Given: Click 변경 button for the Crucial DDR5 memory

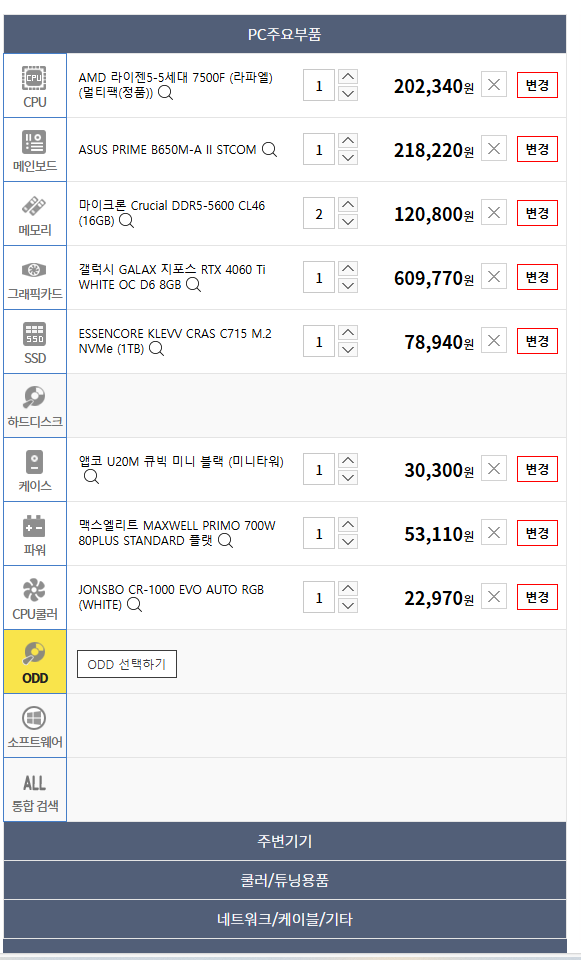Looking at the screenshot, I should 537,213.
